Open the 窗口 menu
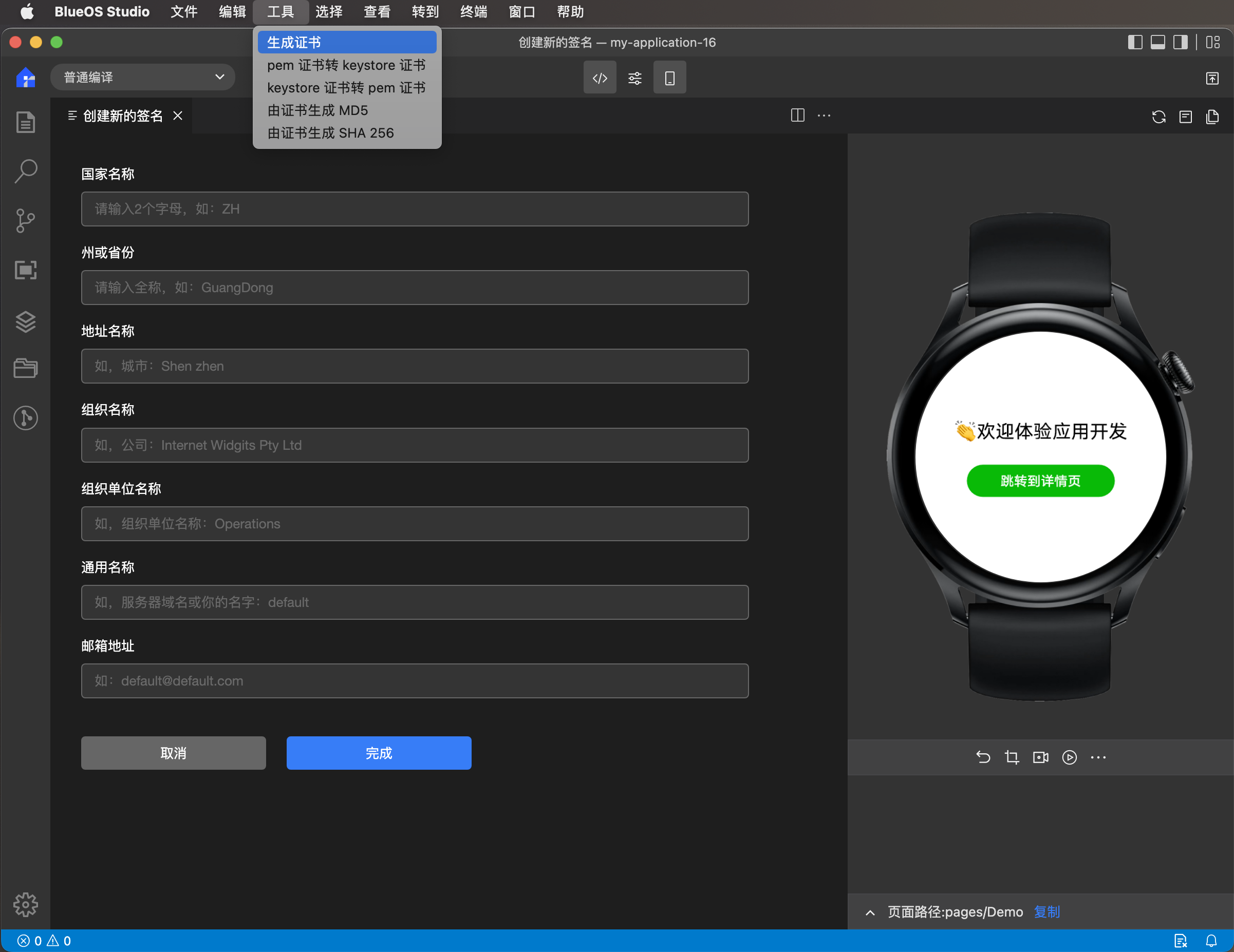The image size is (1234, 952). 521,12
